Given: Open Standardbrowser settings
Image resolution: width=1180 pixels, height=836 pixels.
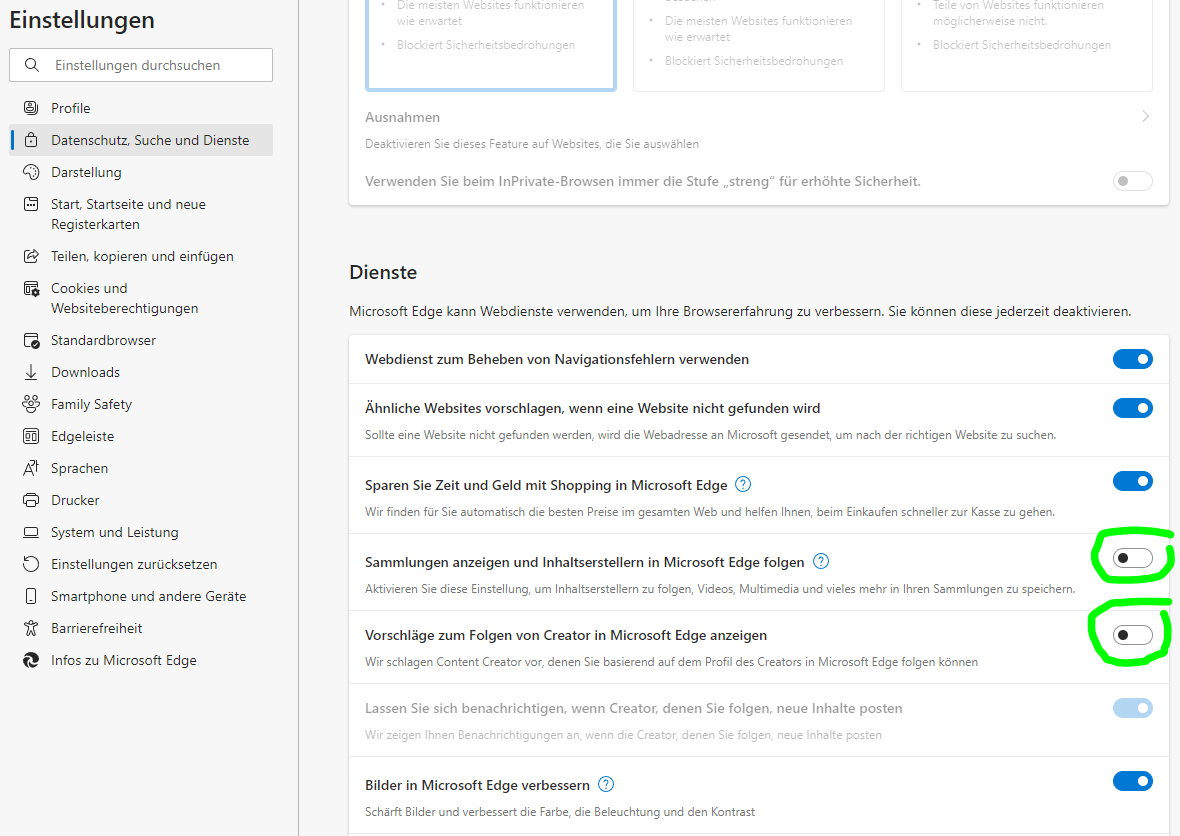Looking at the screenshot, I should click(141, 340).
